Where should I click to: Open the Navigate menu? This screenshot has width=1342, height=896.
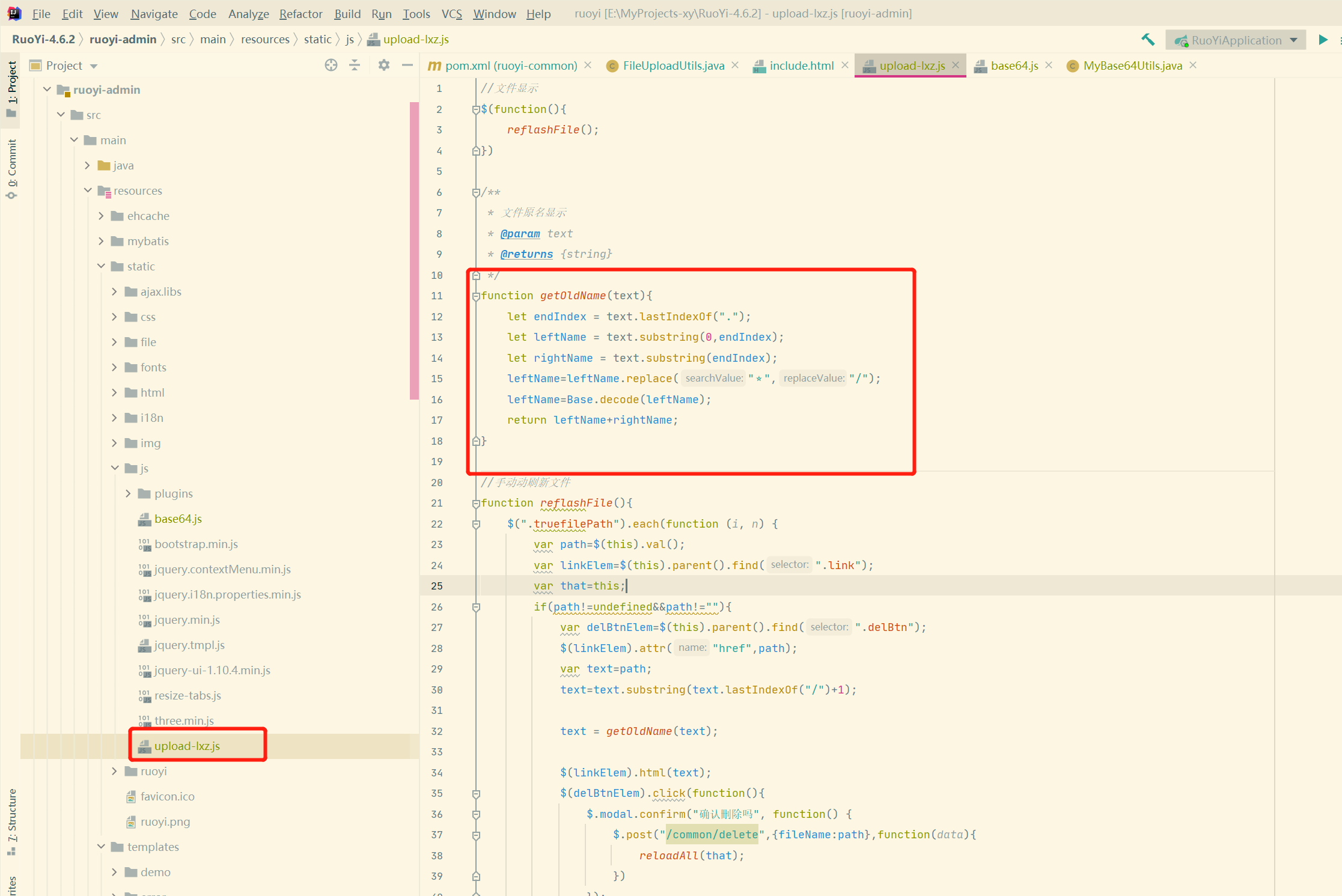(x=154, y=13)
